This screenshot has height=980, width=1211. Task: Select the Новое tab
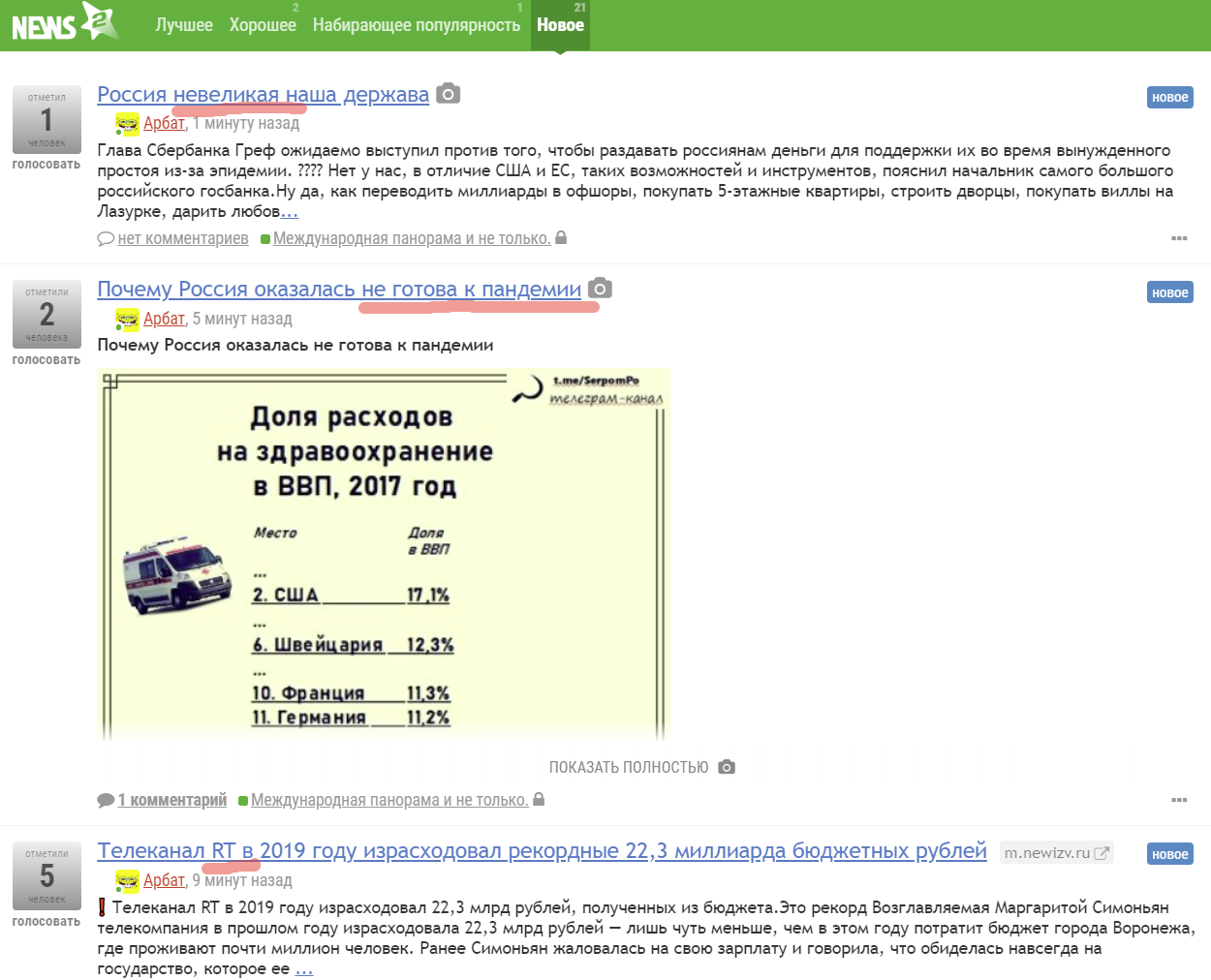click(x=560, y=25)
